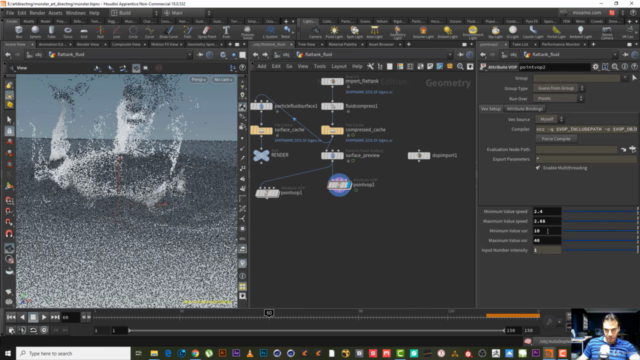Click the Minimum Value vor field

[547, 231]
